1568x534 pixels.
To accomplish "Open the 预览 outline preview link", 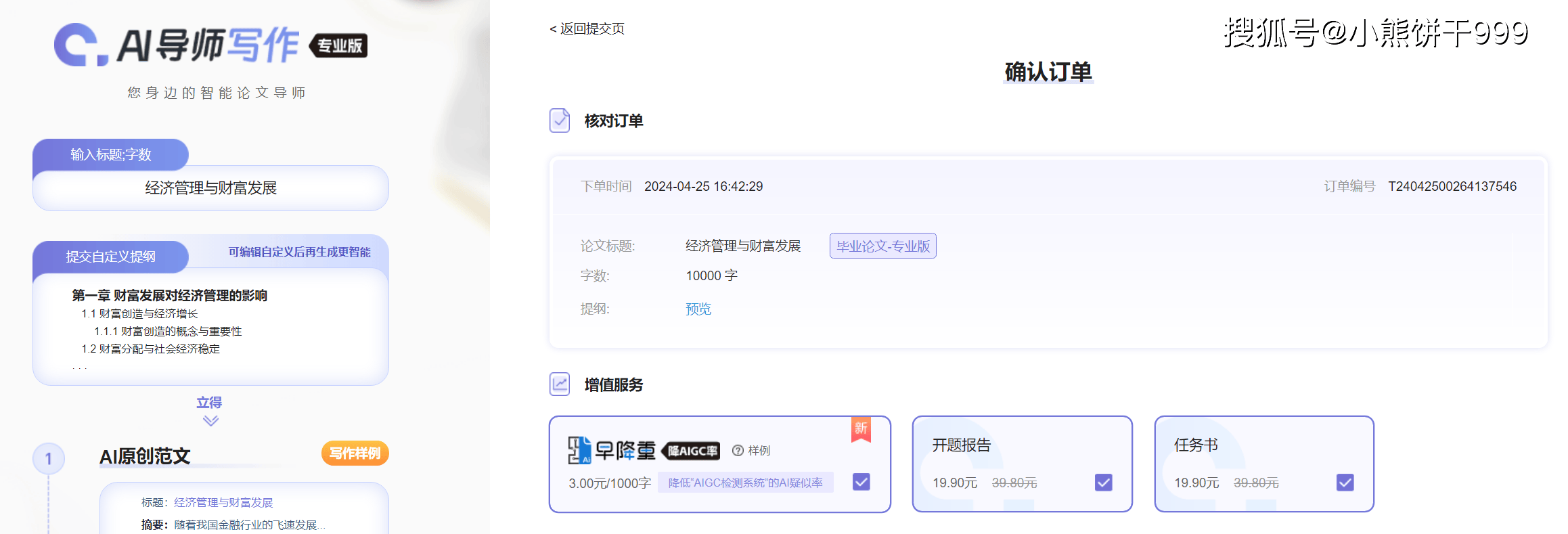I will (x=698, y=309).
